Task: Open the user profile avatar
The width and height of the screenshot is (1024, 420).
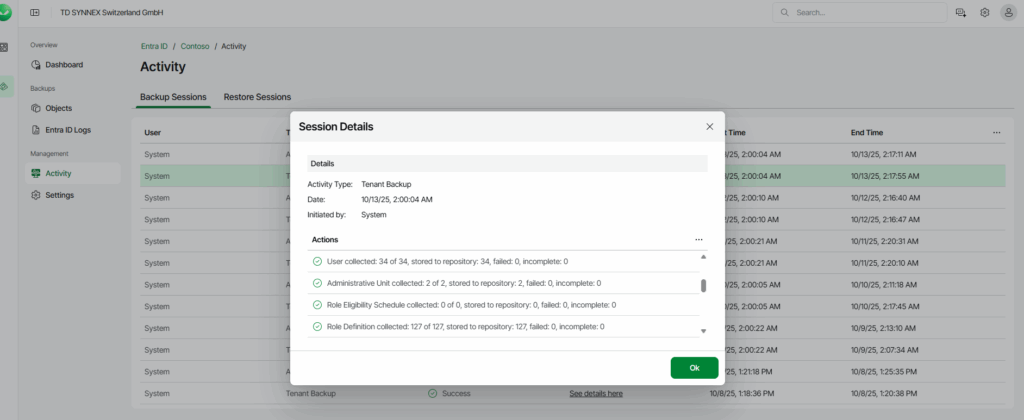Action: pyautogui.click(x=1008, y=13)
